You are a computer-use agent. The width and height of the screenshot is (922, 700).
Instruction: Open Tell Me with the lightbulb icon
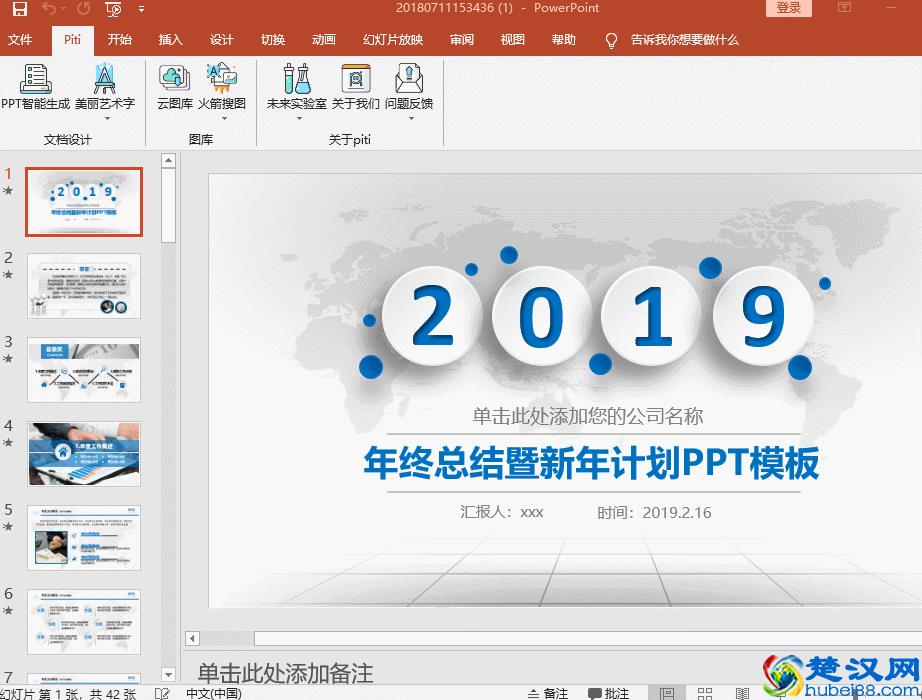tap(610, 41)
